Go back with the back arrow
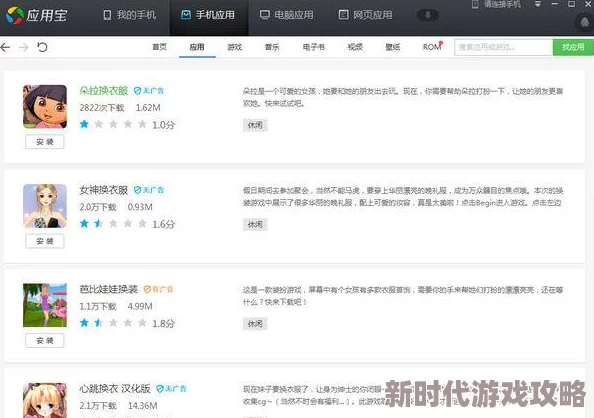The width and height of the screenshot is (594, 418). point(6,47)
